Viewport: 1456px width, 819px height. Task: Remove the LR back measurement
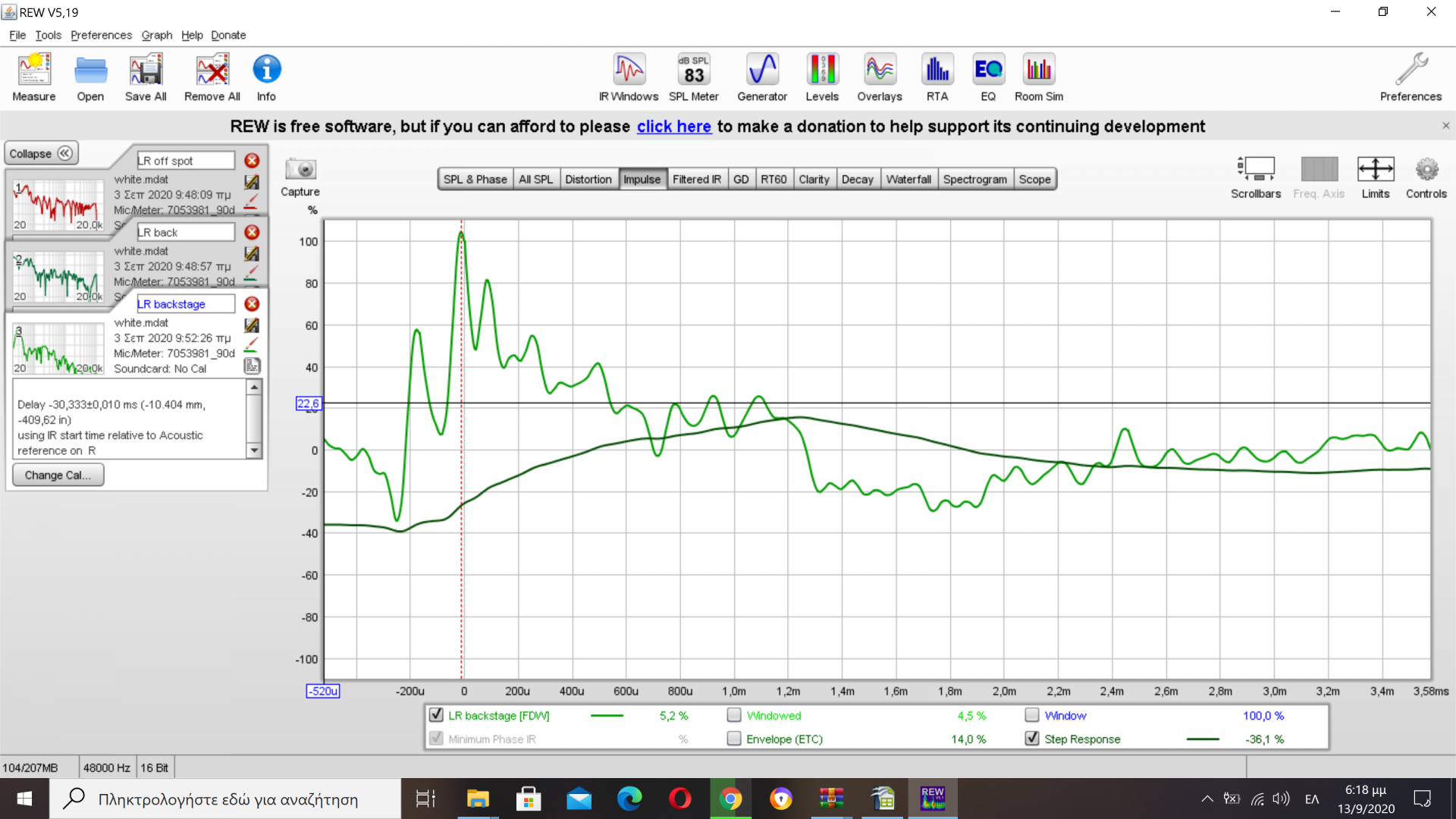[252, 232]
